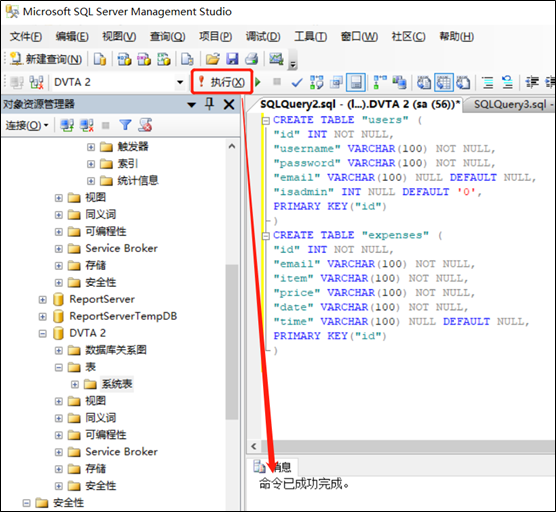This screenshot has width=556, height=512.
Task: Switch to Results to Grid
Action: pyautogui.click(x=444, y=82)
